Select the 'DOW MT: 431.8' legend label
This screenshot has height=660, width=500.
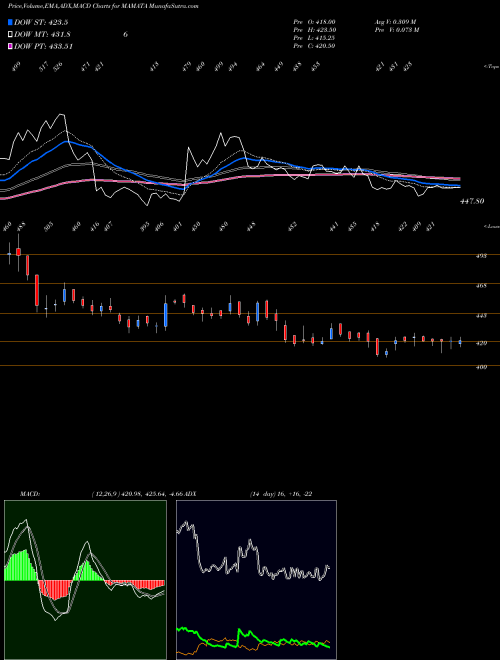(x=42, y=35)
